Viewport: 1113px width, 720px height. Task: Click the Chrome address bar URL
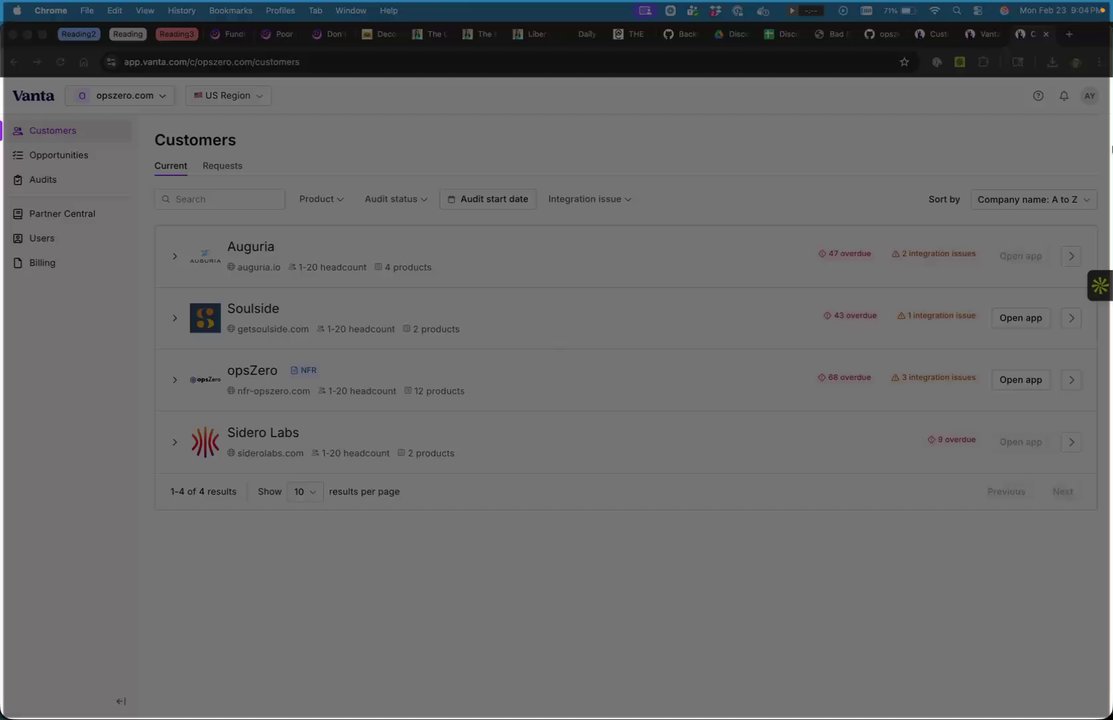pos(212,62)
